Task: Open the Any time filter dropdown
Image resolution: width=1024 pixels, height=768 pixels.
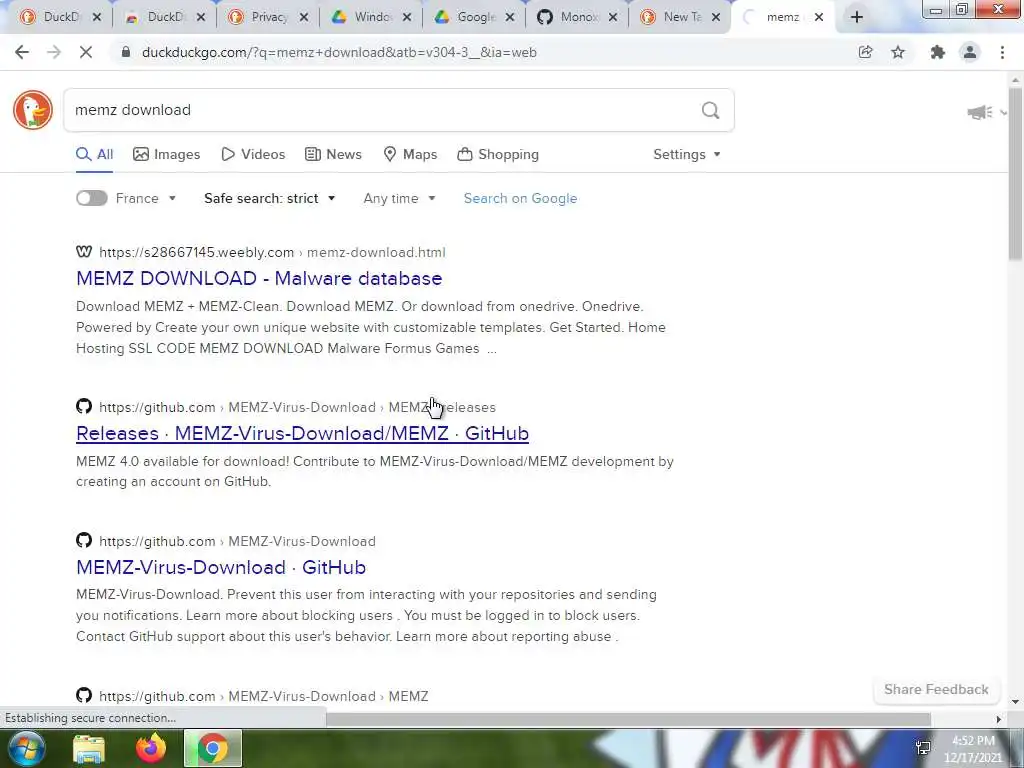Action: 399,198
